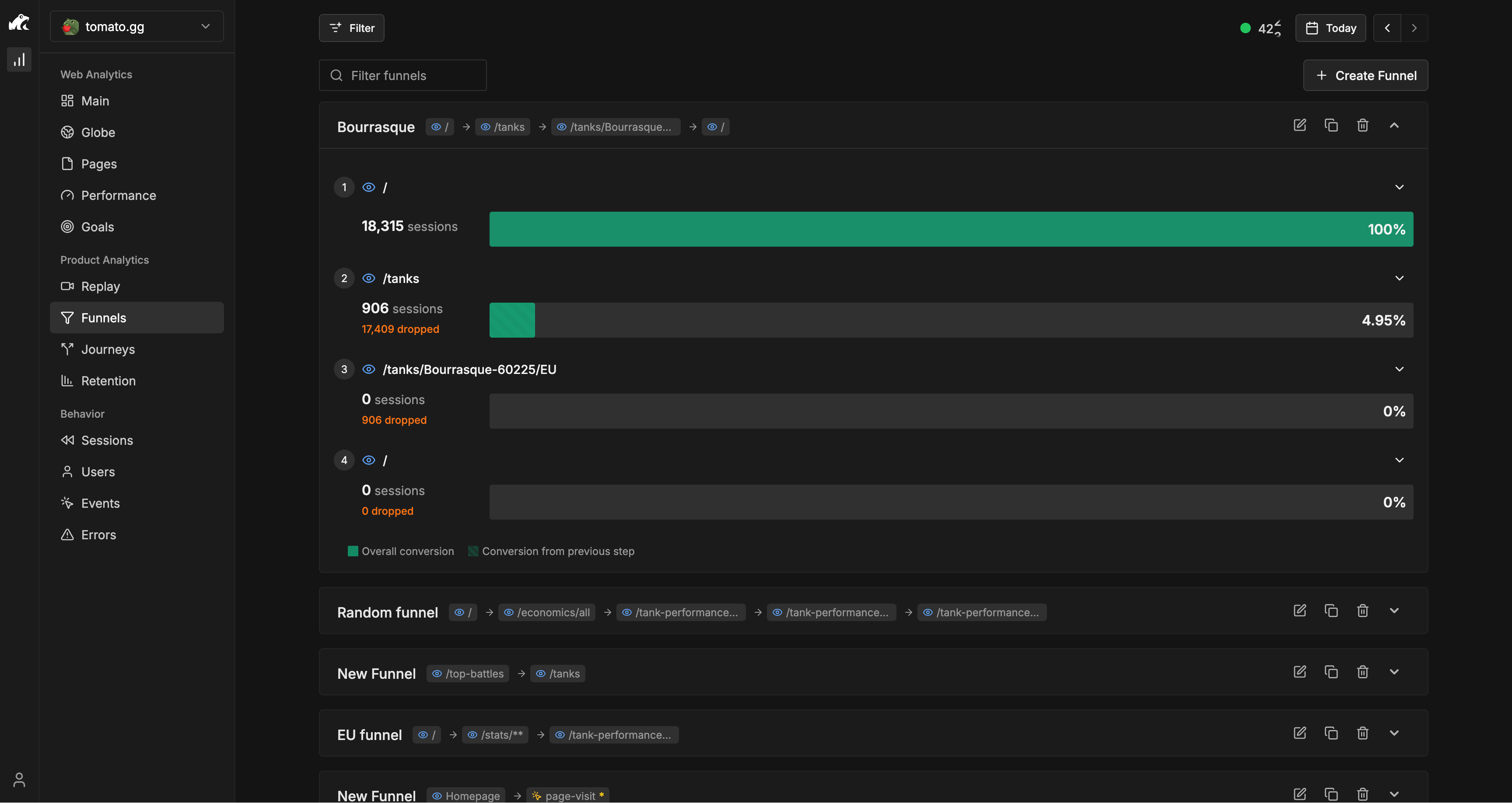Duplicate the Random funnel

(x=1331, y=611)
